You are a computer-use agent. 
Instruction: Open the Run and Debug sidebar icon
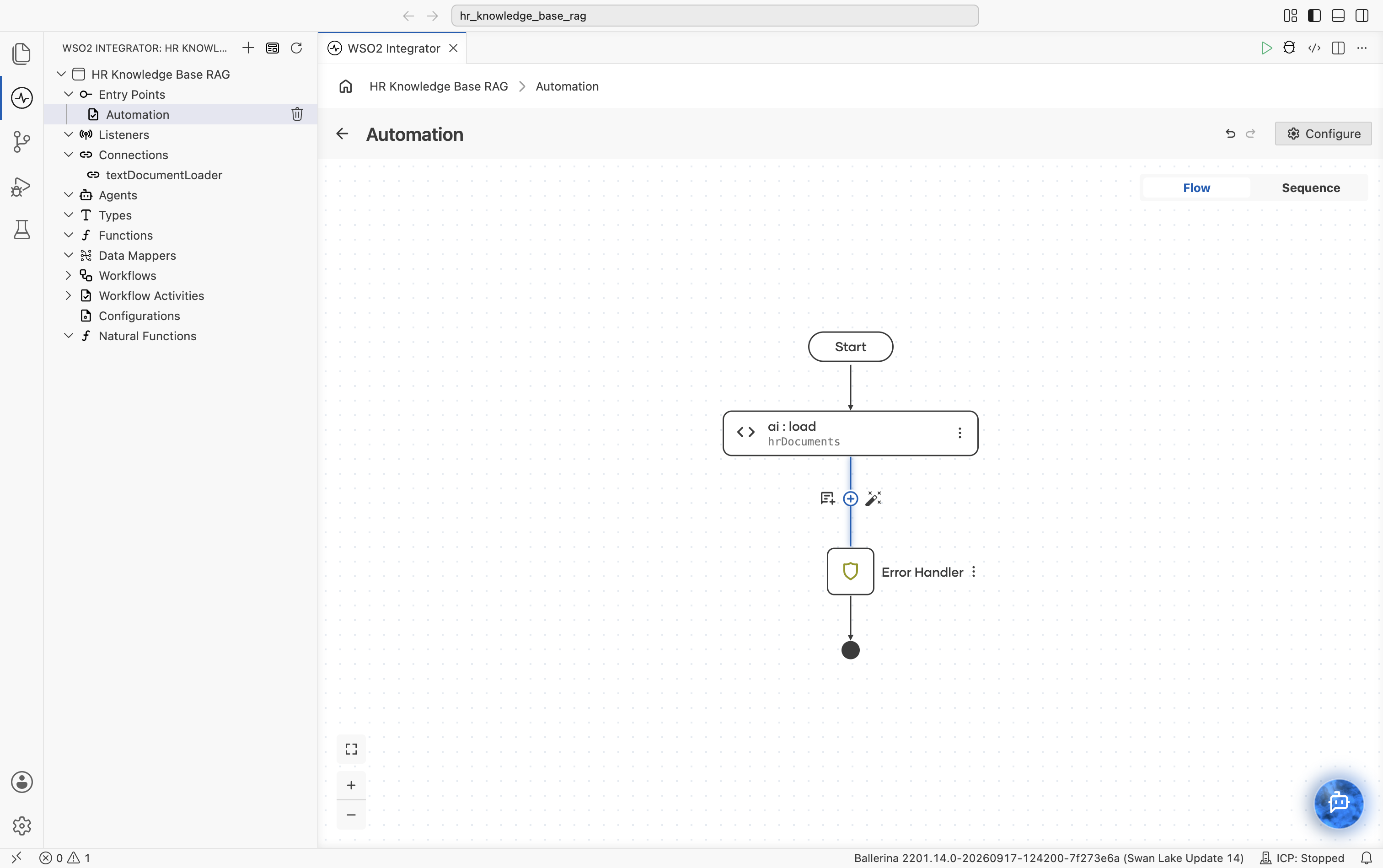[x=22, y=186]
